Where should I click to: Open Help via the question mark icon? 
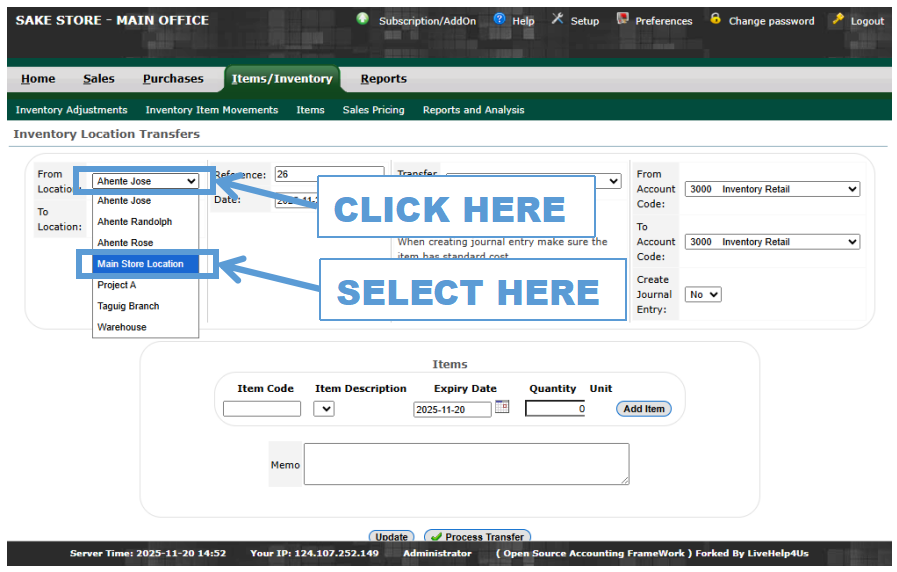499,19
